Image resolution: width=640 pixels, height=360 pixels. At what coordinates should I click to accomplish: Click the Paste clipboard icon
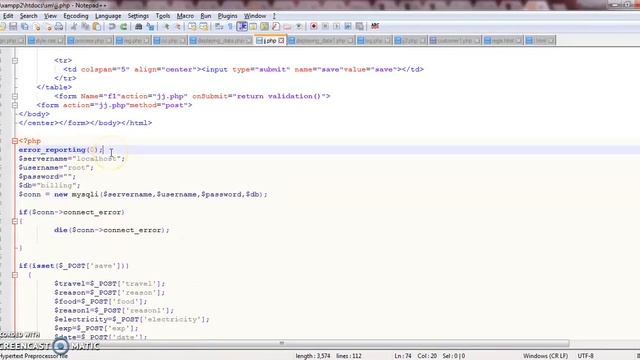click(97, 27)
